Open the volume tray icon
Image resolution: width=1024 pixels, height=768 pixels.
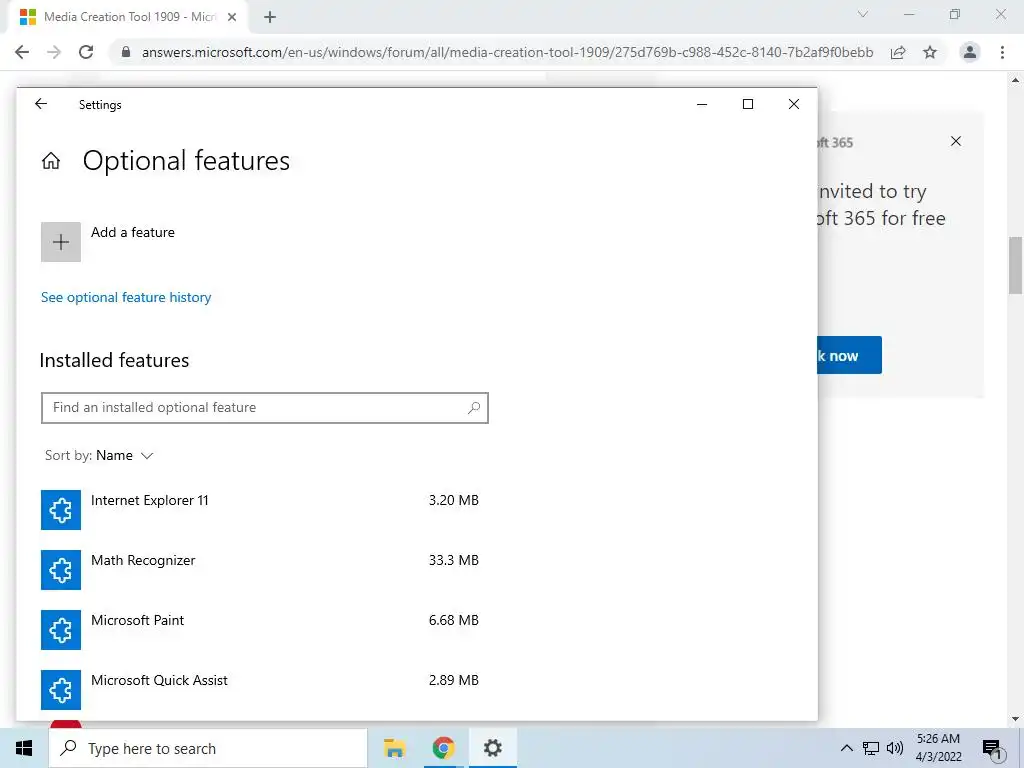(x=895, y=748)
